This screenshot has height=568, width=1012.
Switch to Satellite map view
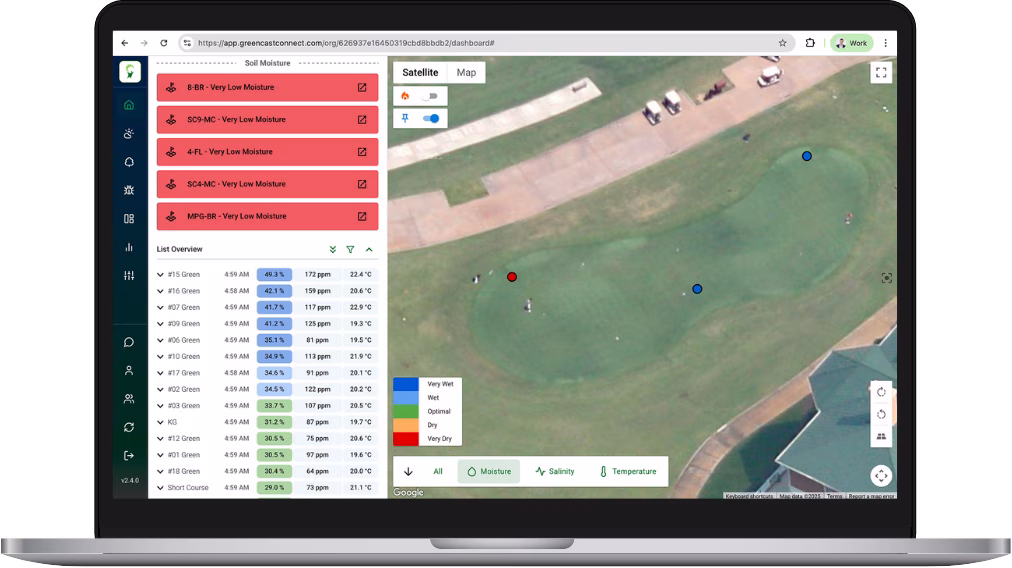(x=420, y=72)
